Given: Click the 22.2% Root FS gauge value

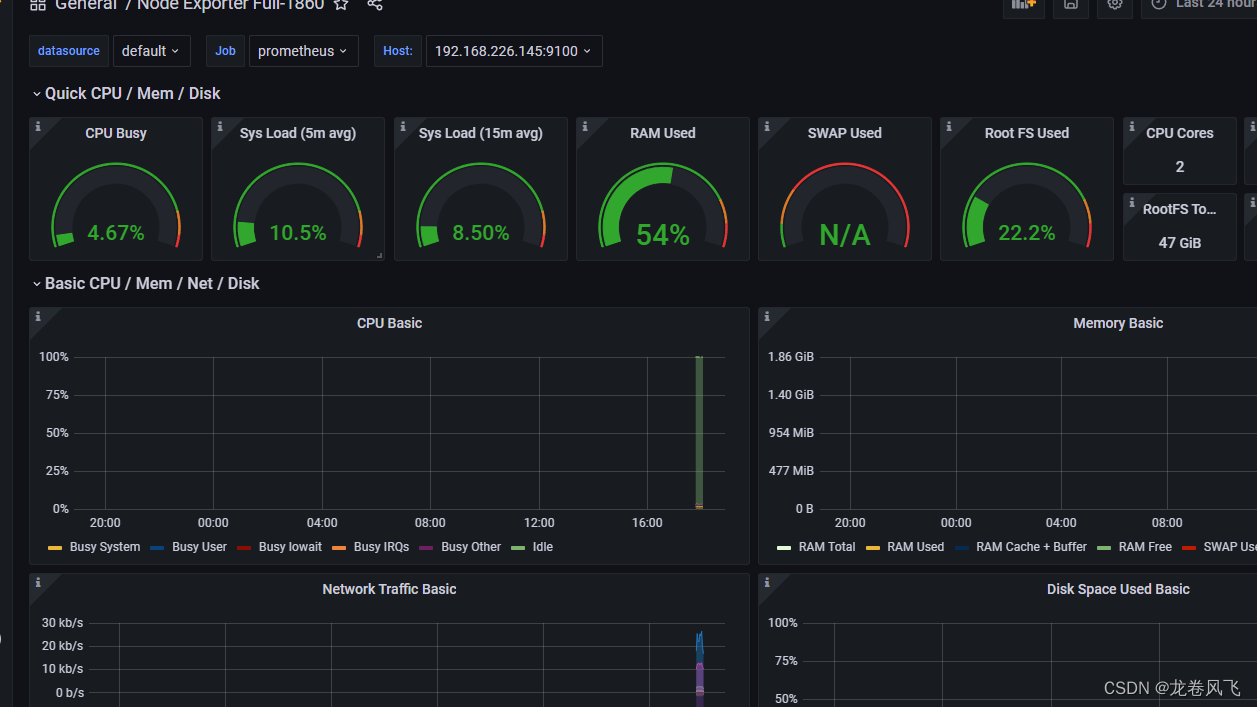Looking at the screenshot, I should 1027,233.
